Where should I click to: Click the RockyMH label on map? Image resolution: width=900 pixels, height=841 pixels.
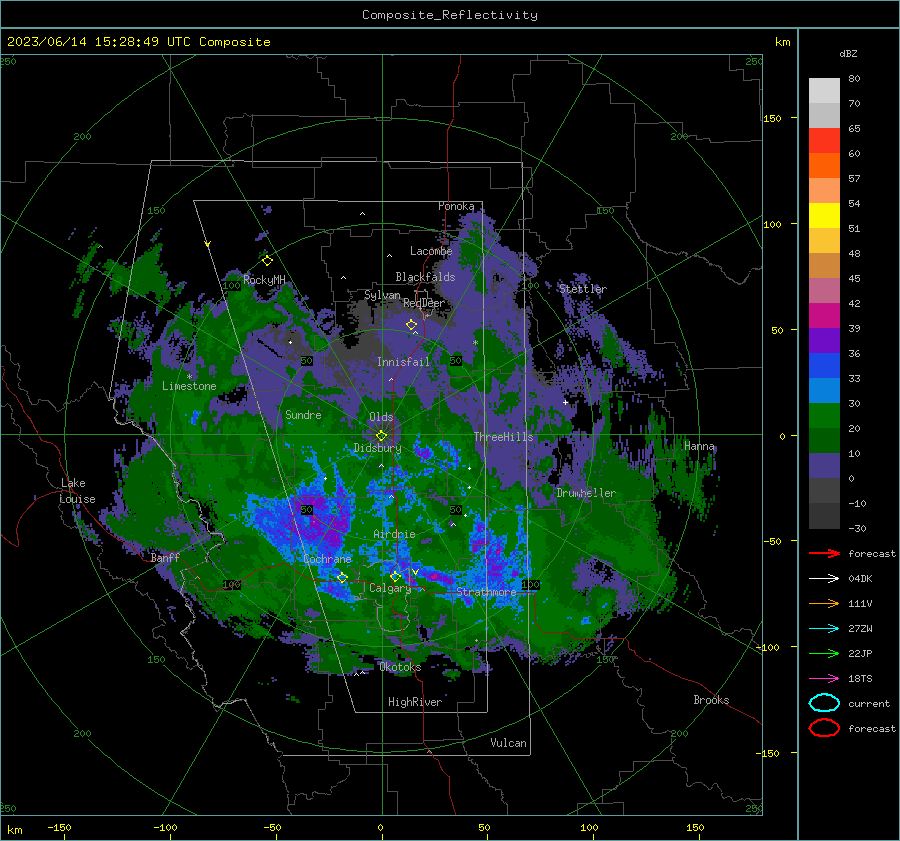click(264, 280)
